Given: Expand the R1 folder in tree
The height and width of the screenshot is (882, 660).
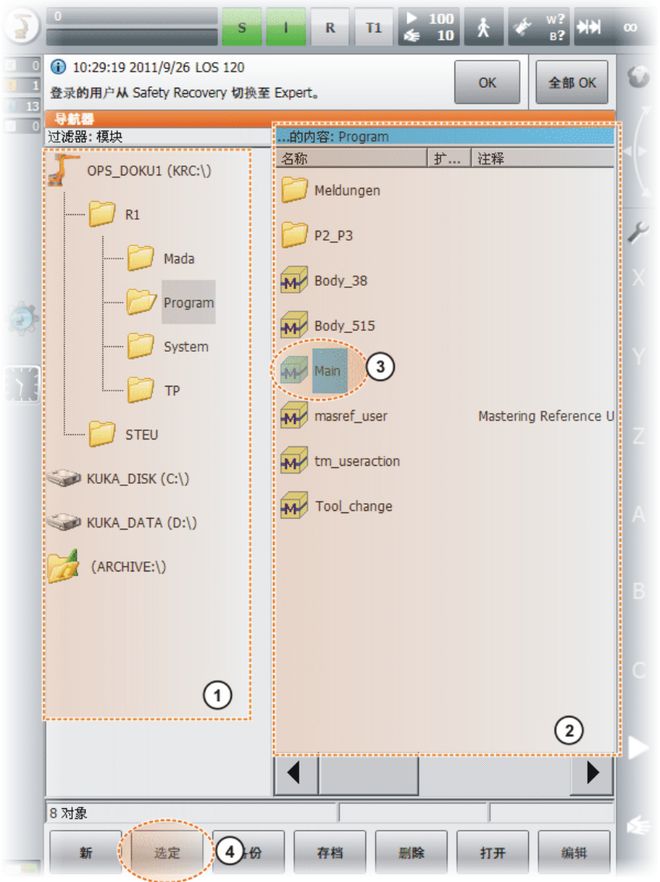Looking at the screenshot, I should (x=102, y=214).
